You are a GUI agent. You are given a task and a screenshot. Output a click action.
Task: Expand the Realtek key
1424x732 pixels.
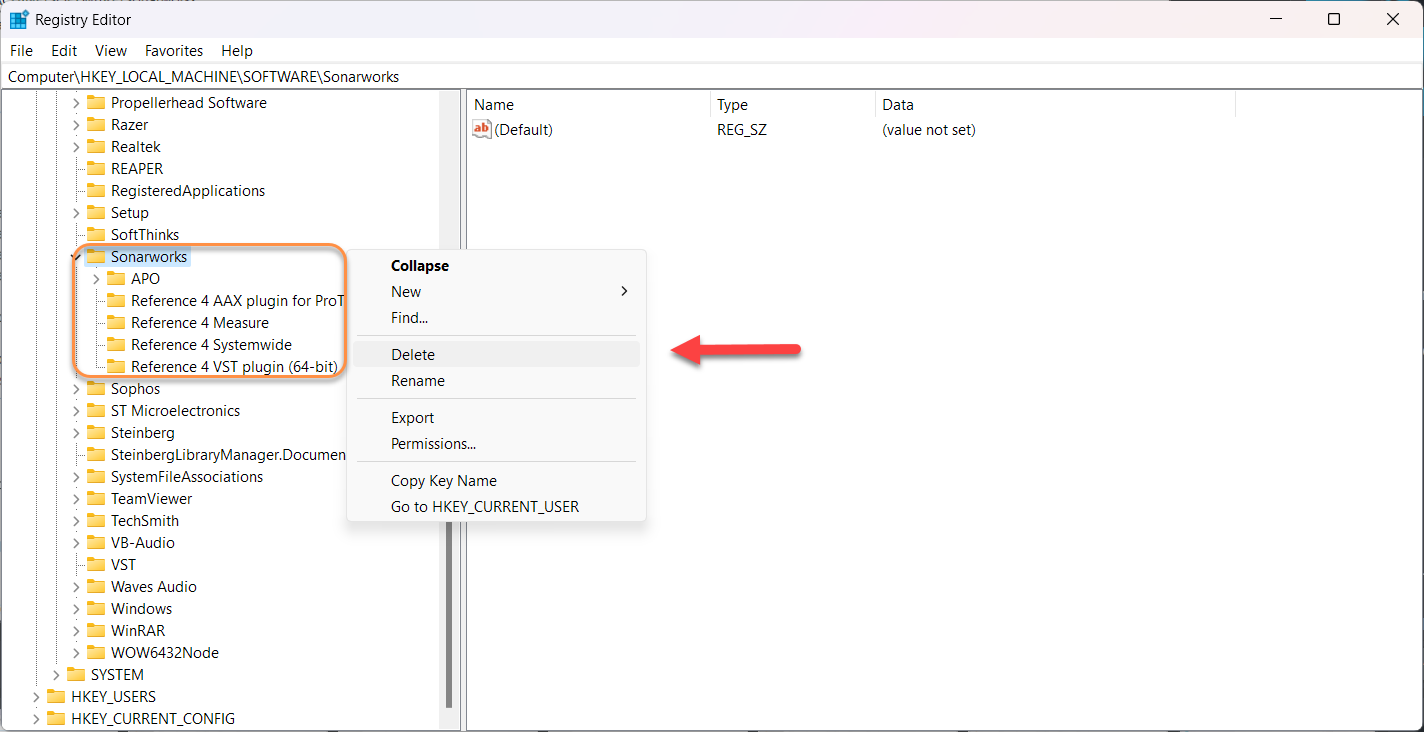pos(76,146)
